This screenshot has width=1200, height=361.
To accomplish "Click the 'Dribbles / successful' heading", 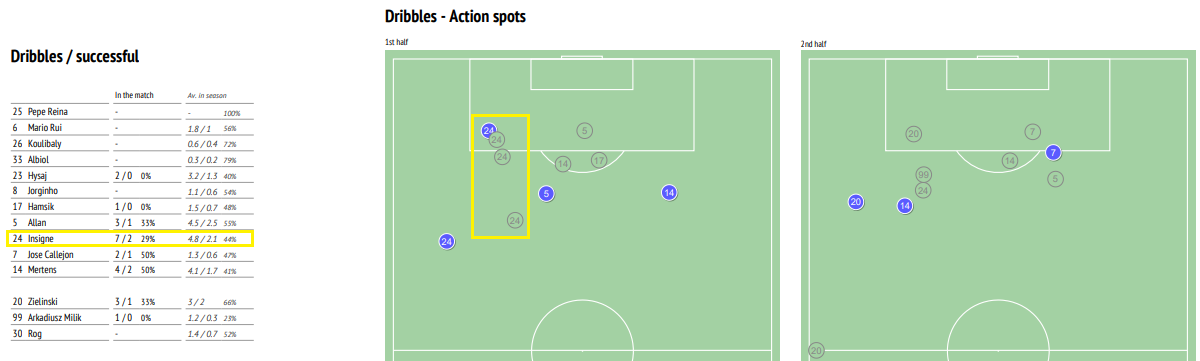I will (75, 57).
